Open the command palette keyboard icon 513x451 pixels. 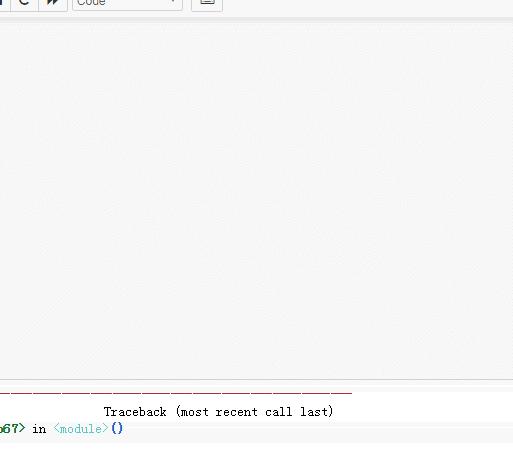pos(207,3)
